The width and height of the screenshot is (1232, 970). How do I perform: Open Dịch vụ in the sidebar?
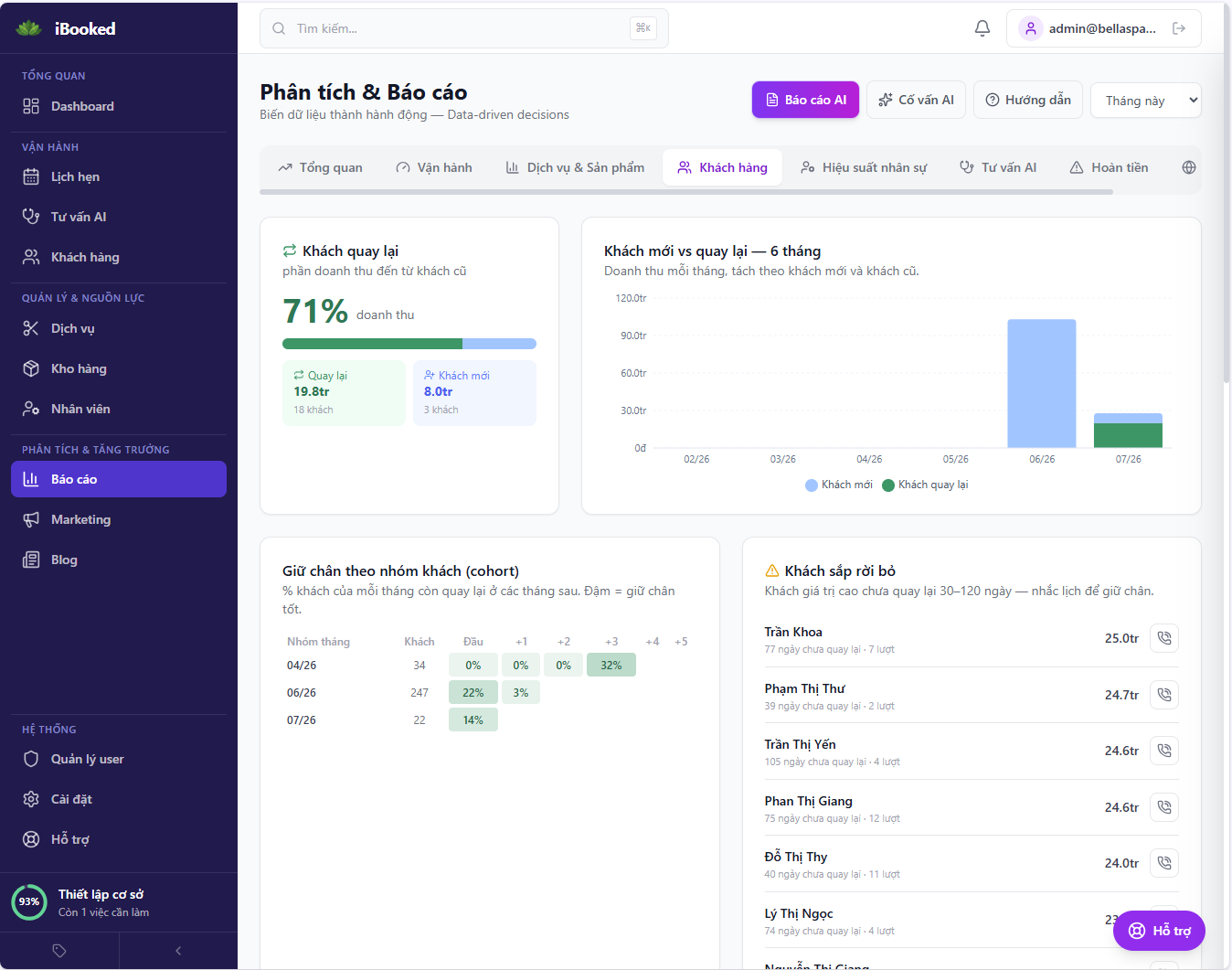click(119, 328)
